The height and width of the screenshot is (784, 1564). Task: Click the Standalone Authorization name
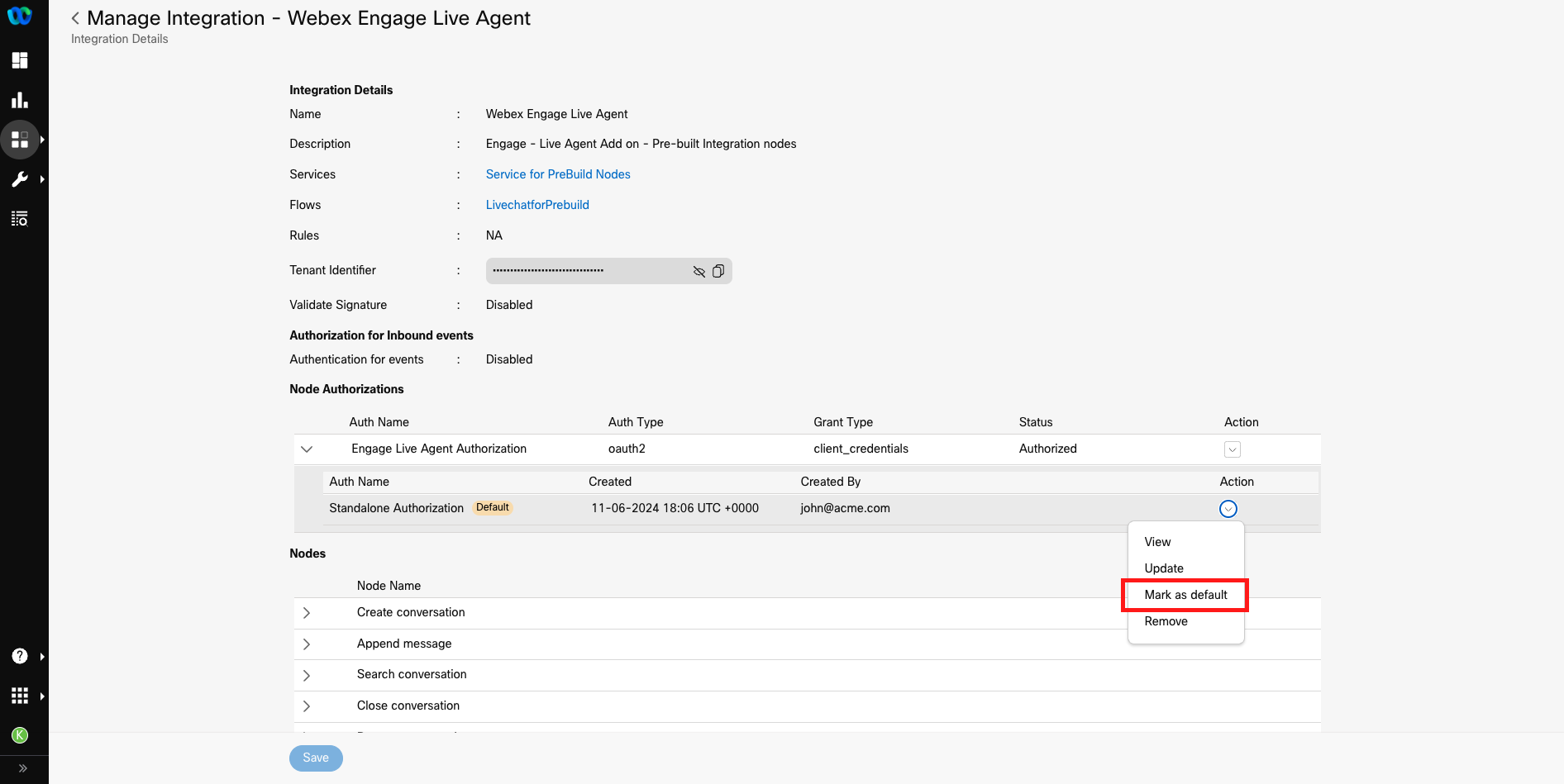point(397,508)
